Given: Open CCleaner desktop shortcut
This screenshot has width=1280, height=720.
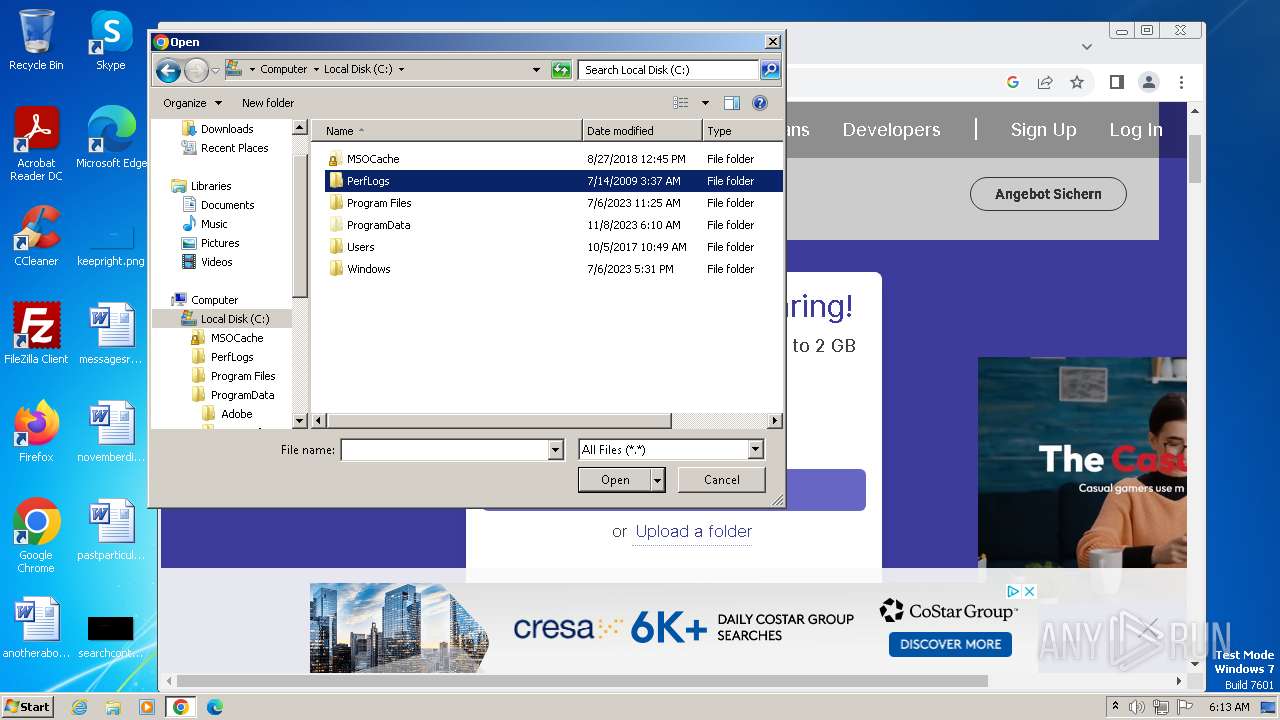Looking at the screenshot, I should 36,236.
